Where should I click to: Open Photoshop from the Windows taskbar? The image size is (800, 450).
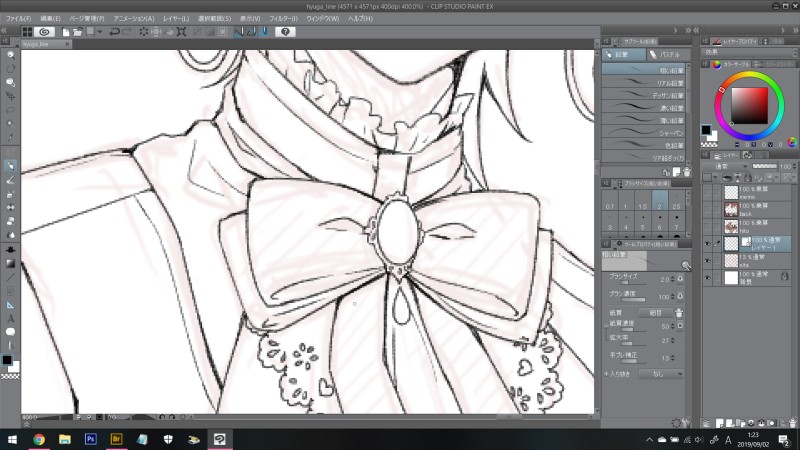(x=91, y=439)
